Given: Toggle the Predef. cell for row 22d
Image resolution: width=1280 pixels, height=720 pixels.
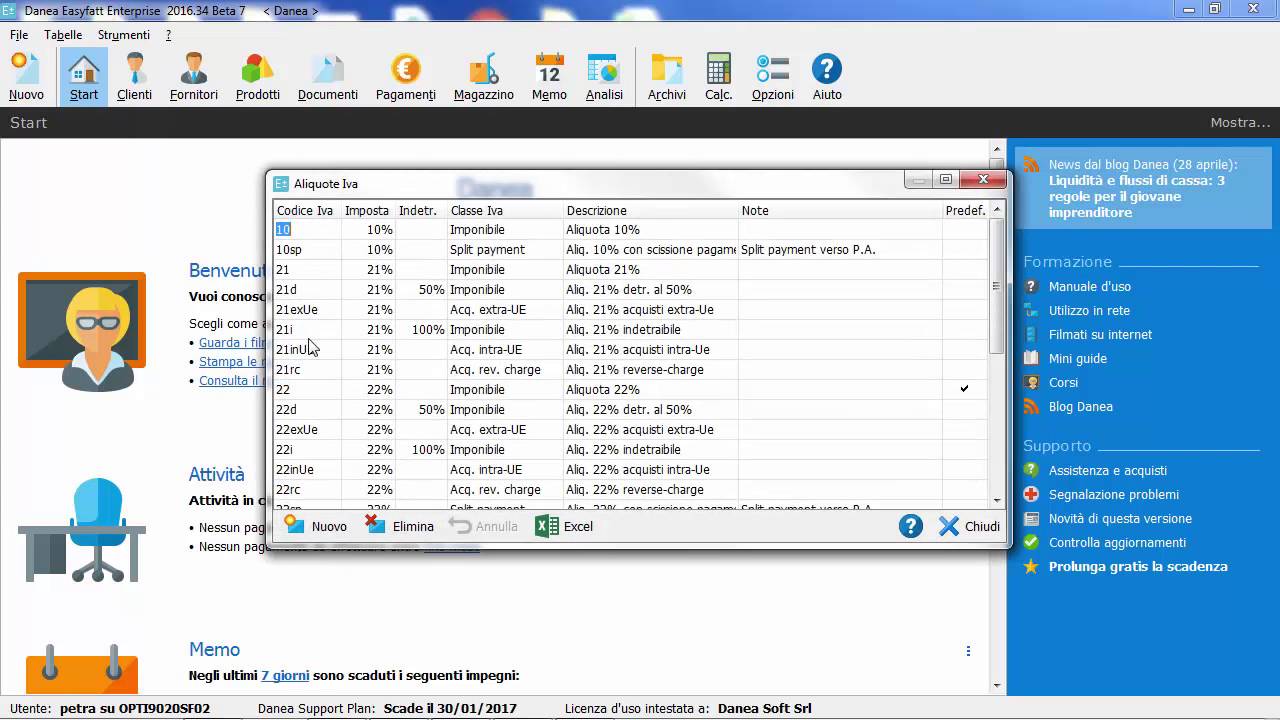Looking at the screenshot, I should coord(964,409).
